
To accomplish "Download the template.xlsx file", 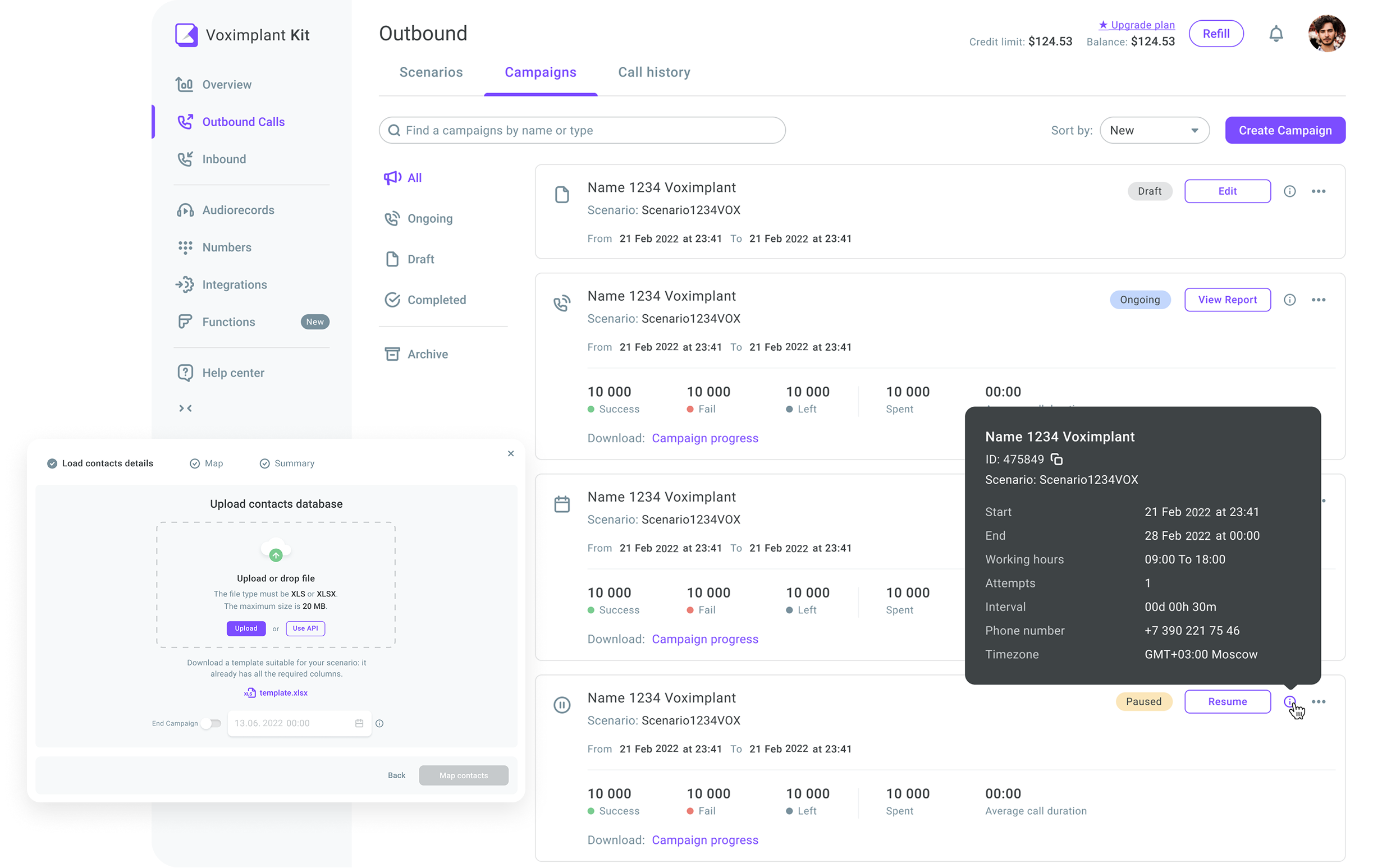I will pyautogui.click(x=277, y=692).
